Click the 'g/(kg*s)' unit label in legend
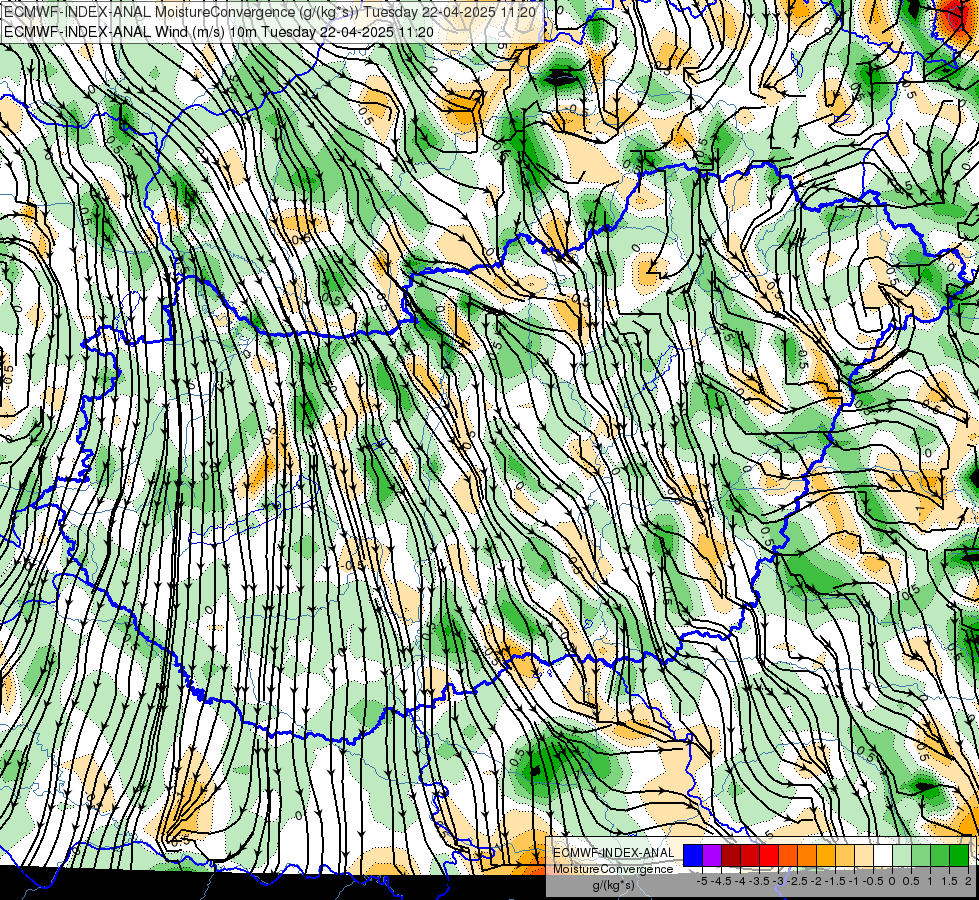979x900 pixels. click(x=613, y=886)
